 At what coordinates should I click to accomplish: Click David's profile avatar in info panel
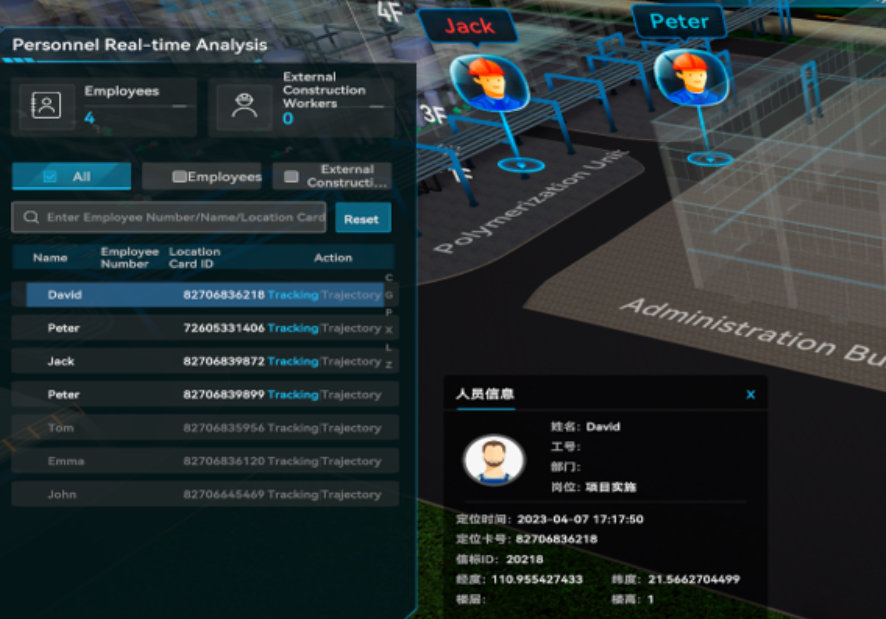(x=494, y=459)
